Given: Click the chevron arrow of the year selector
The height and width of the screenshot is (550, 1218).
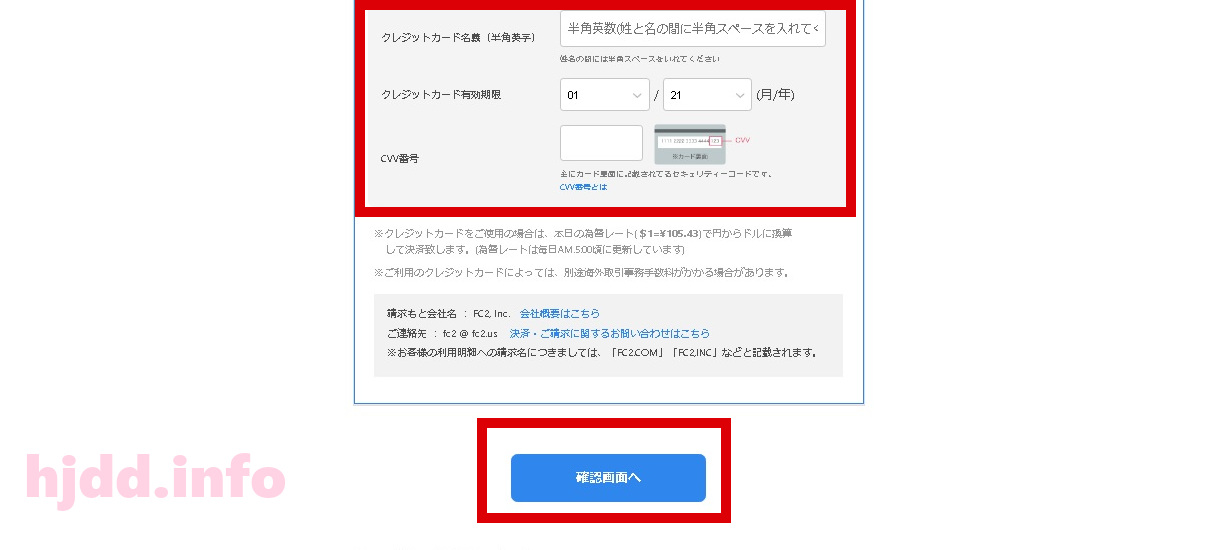Looking at the screenshot, I should [740, 95].
